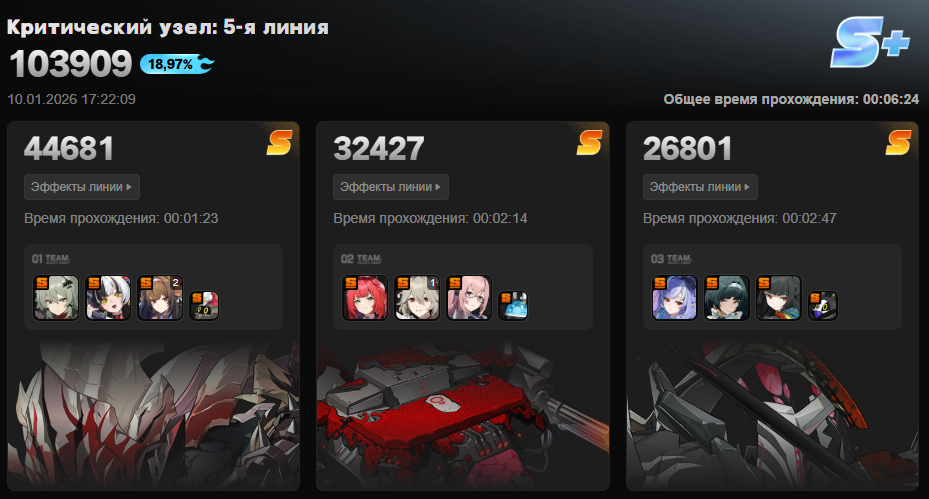
Task: Click the brown-haired agent with badge 2
Action: (x=160, y=298)
